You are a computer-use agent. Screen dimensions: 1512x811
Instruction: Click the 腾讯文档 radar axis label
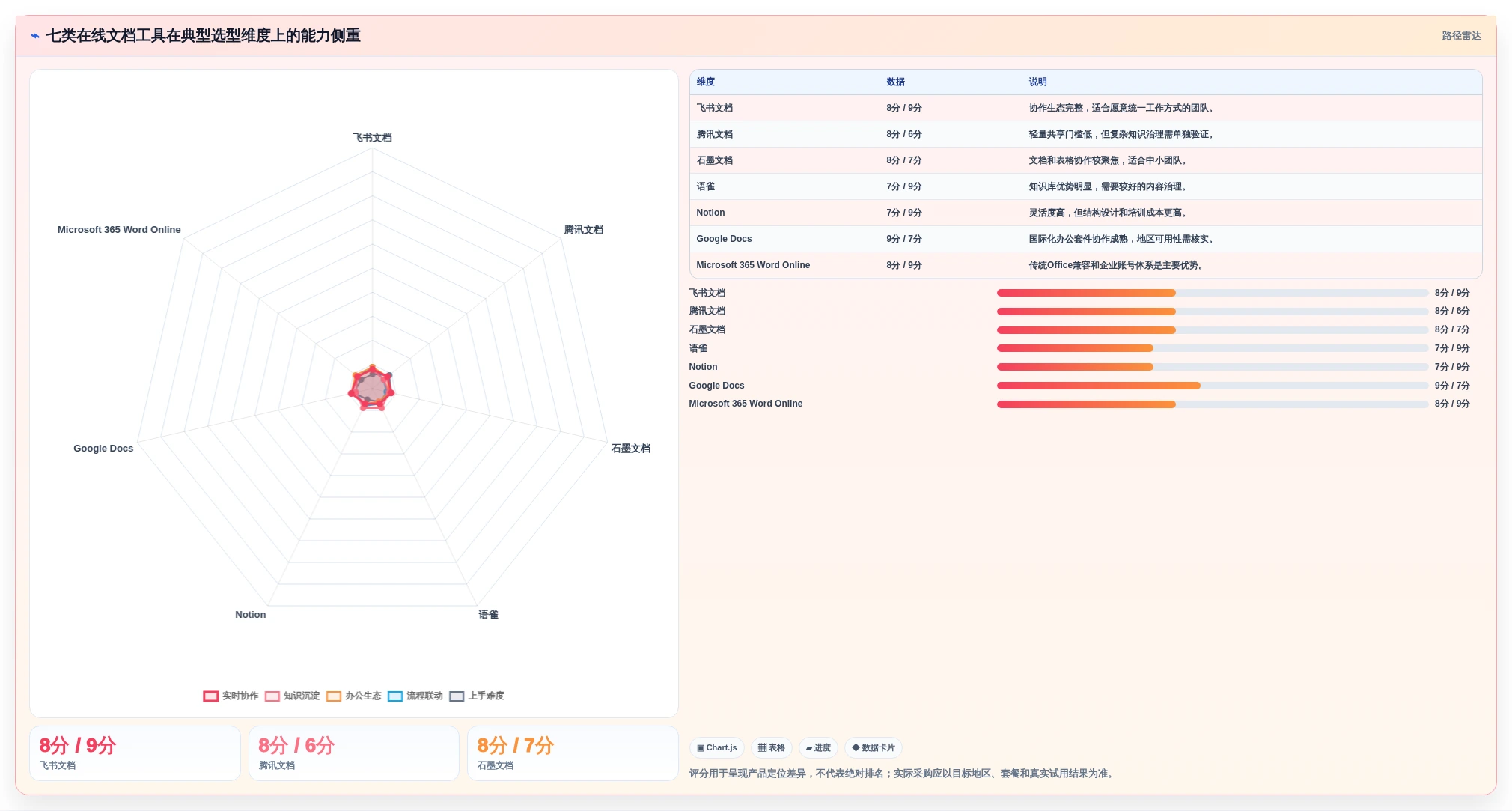click(x=583, y=230)
